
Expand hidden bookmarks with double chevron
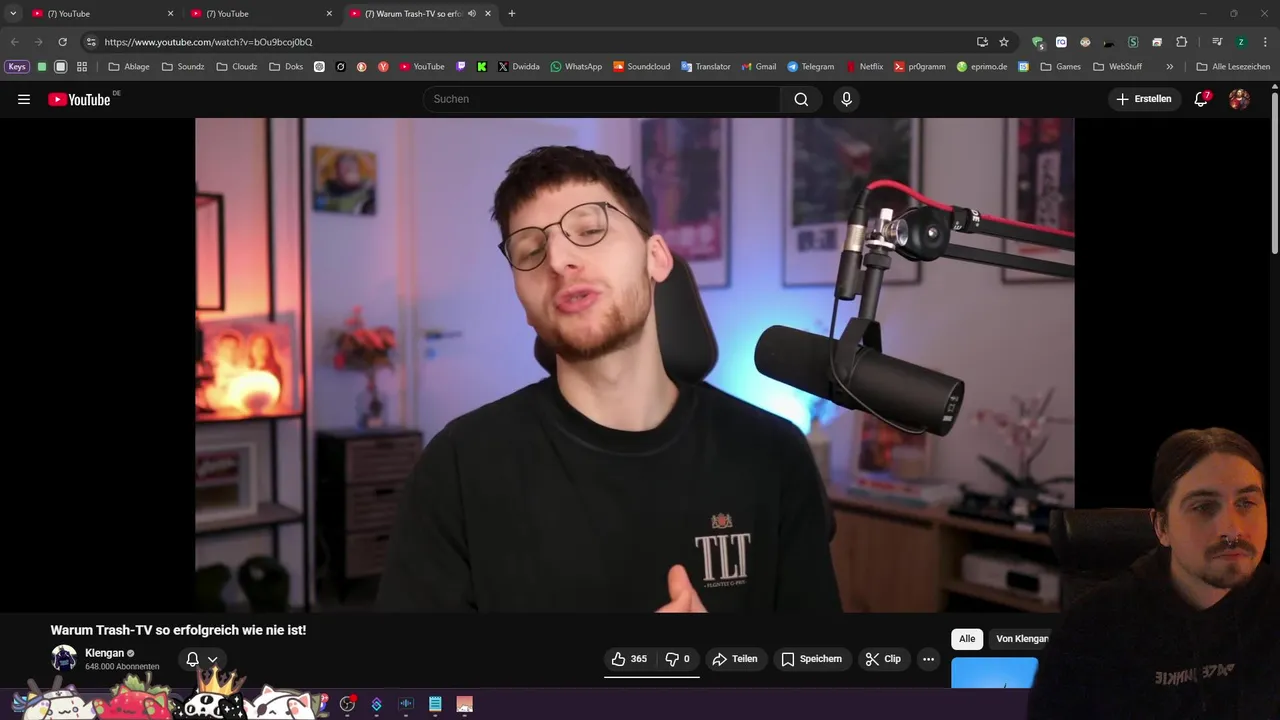click(1170, 67)
